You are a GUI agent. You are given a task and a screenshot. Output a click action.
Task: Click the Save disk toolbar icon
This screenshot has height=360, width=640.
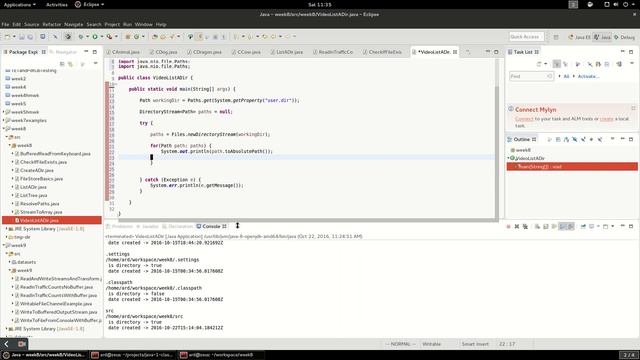[x=22, y=37]
